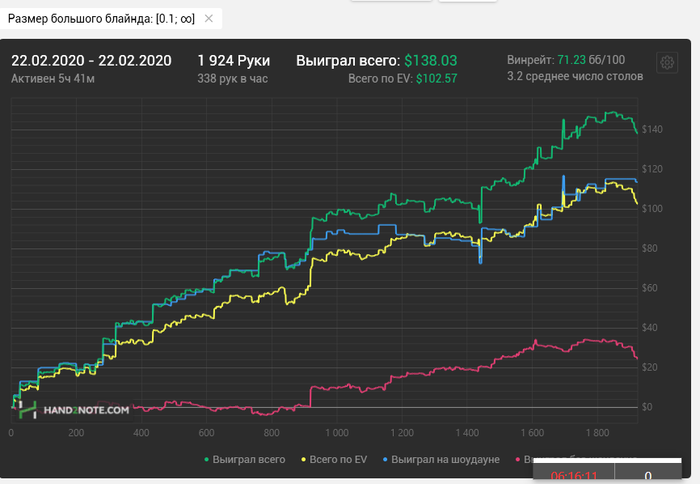Click '3.2 среднее число столов' text
The height and width of the screenshot is (484, 700).
click(575, 76)
